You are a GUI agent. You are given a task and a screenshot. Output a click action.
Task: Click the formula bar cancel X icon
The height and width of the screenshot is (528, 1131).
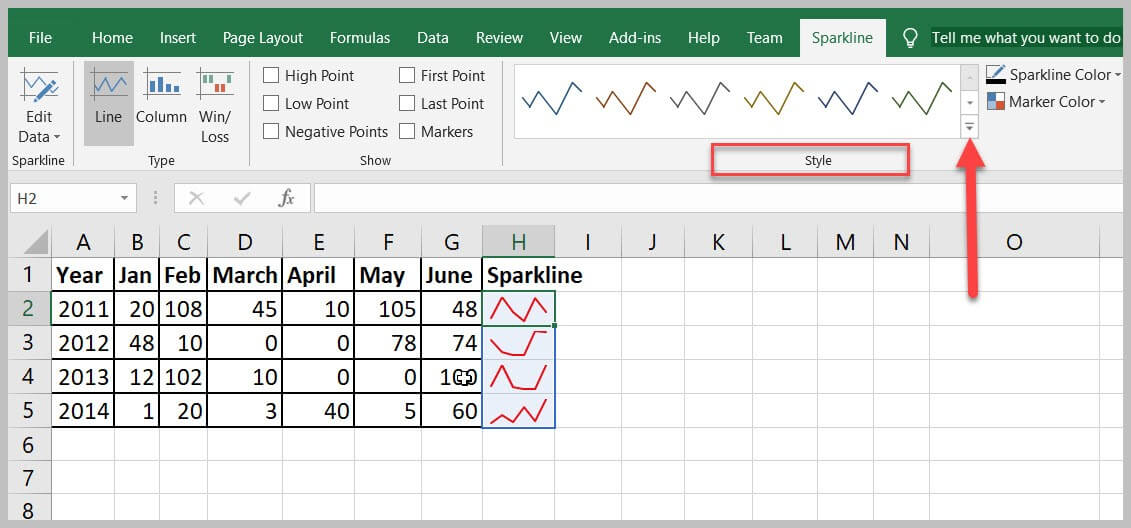(x=196, y=198)
